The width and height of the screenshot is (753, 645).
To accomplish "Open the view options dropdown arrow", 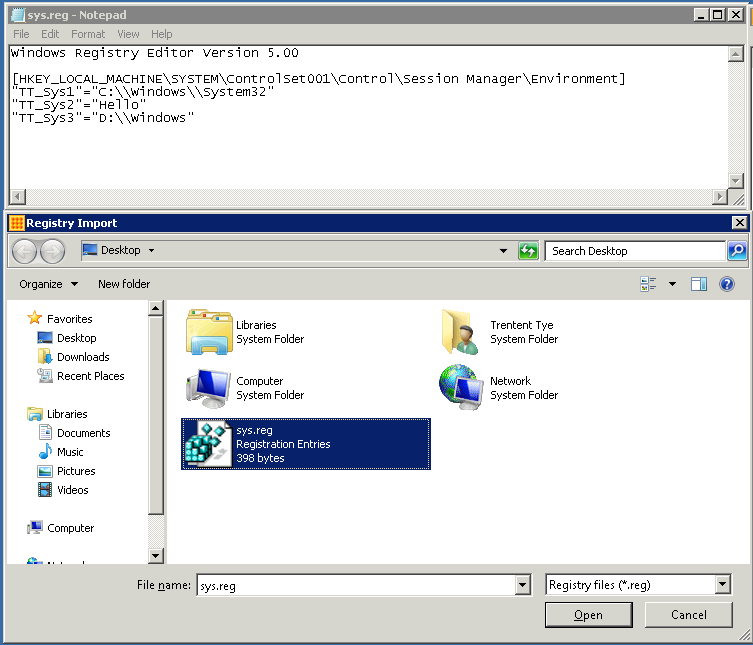I will point(672,284).
